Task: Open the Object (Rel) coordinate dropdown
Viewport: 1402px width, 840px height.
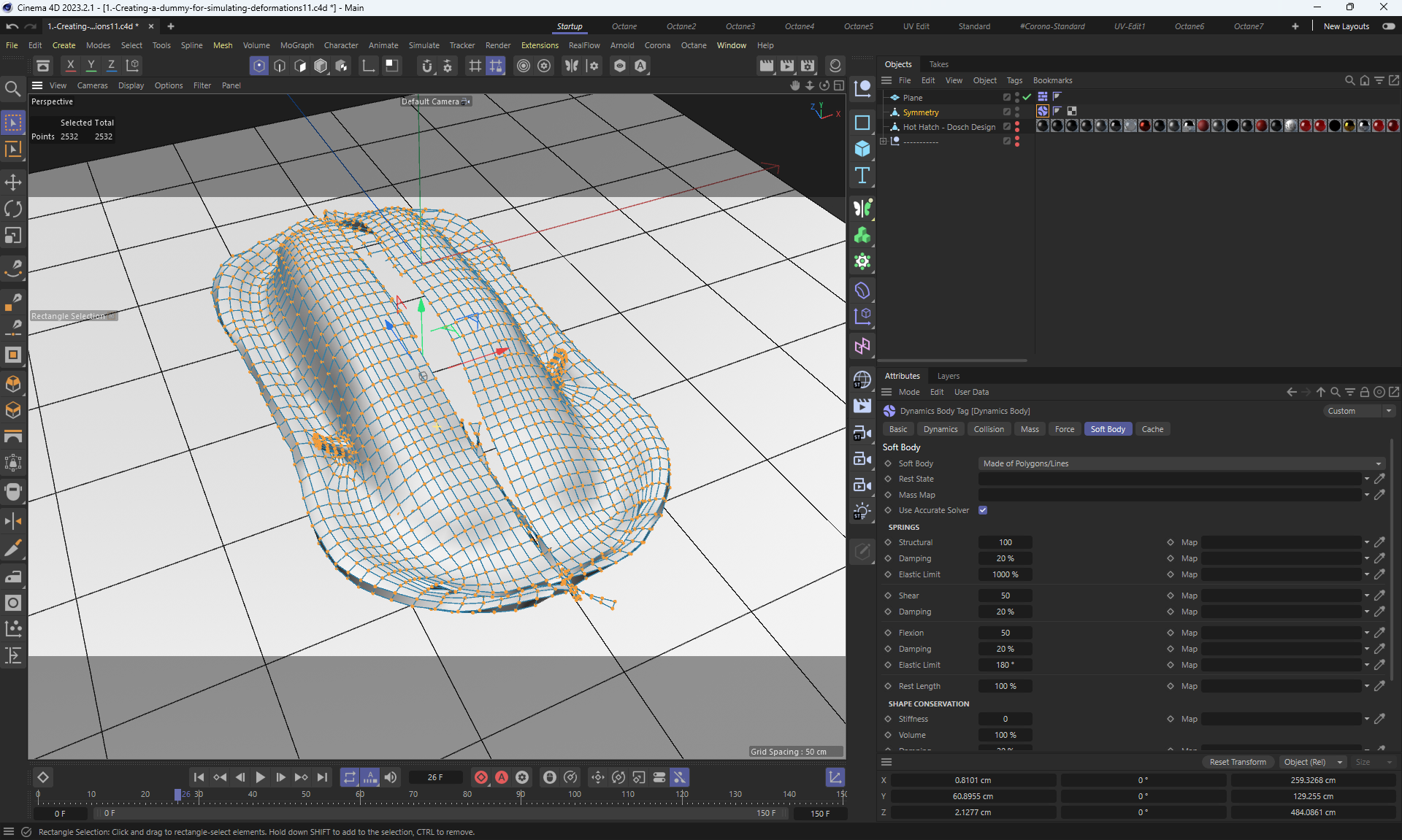Action: click(1312, 762)
